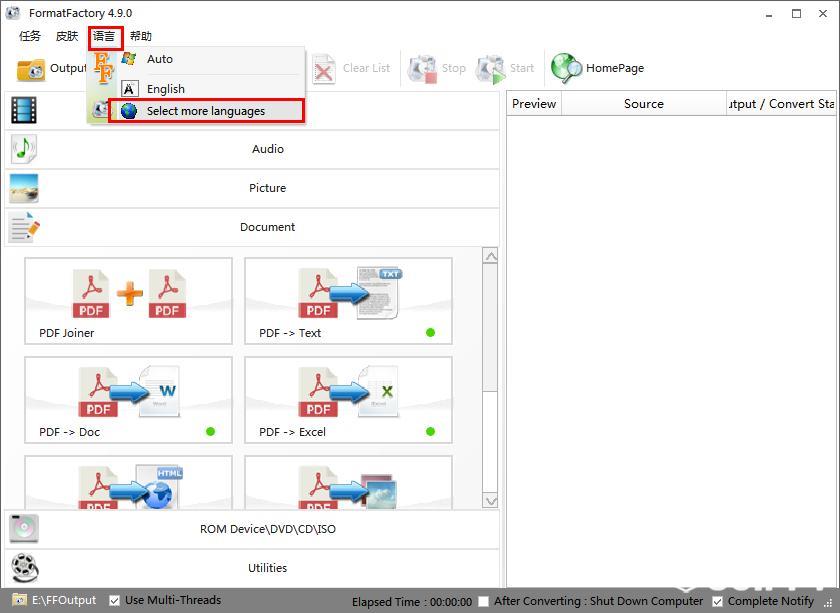The height and width of the screenshot is (613, 840).
Task: Click the Document notepad pencil icon
Action: tap(24, 227)
